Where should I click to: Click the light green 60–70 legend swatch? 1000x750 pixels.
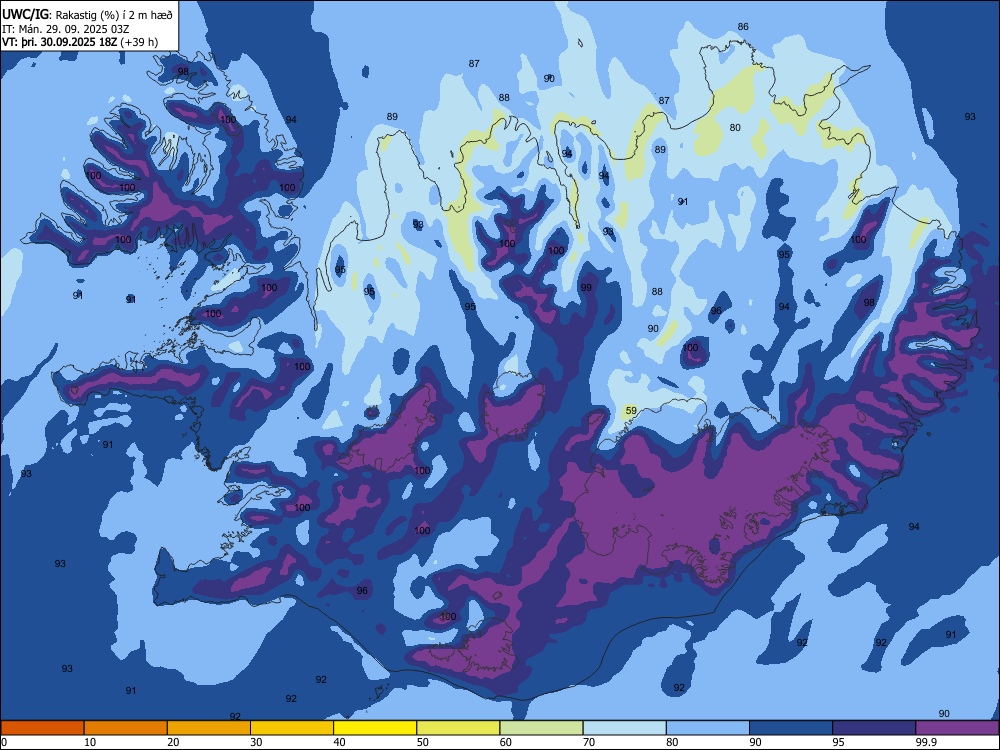[x=541, y=728]
